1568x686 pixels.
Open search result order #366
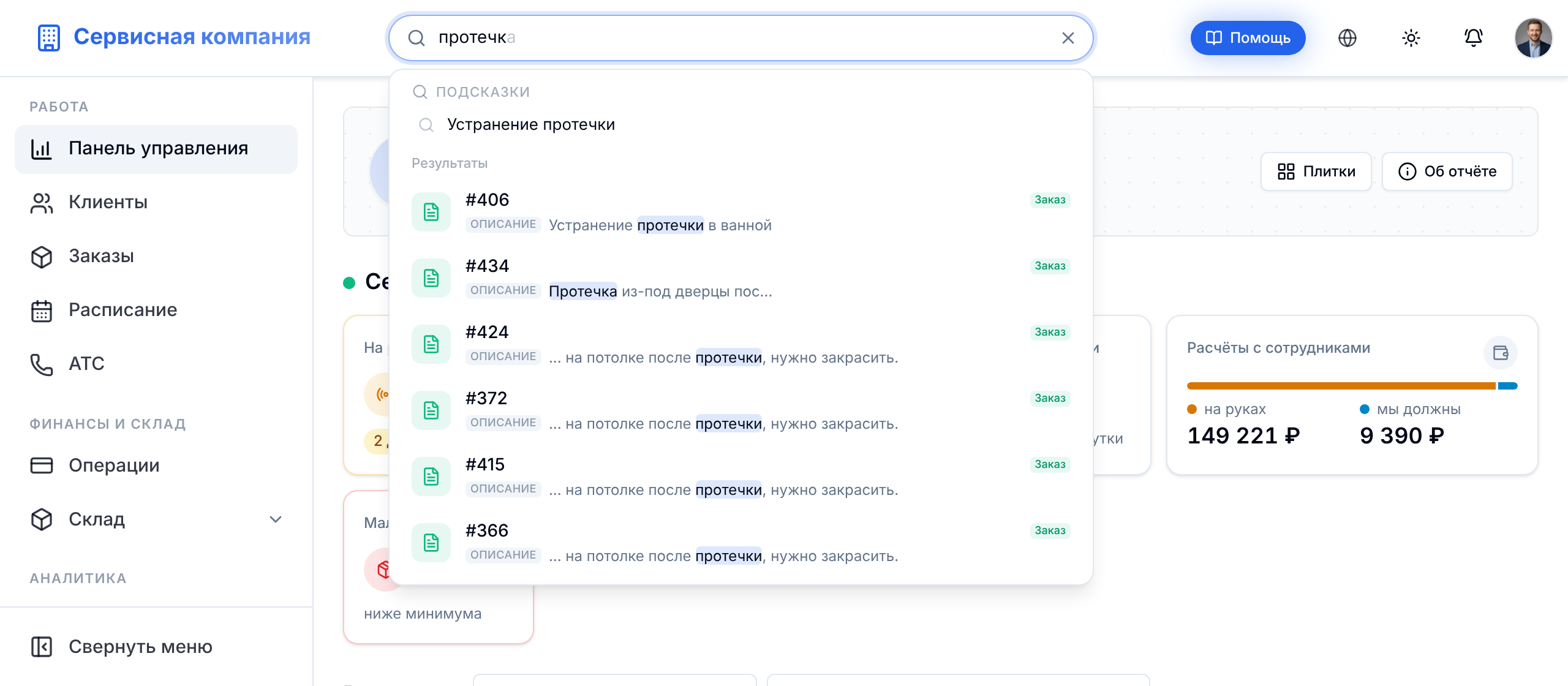coord(741,543)
